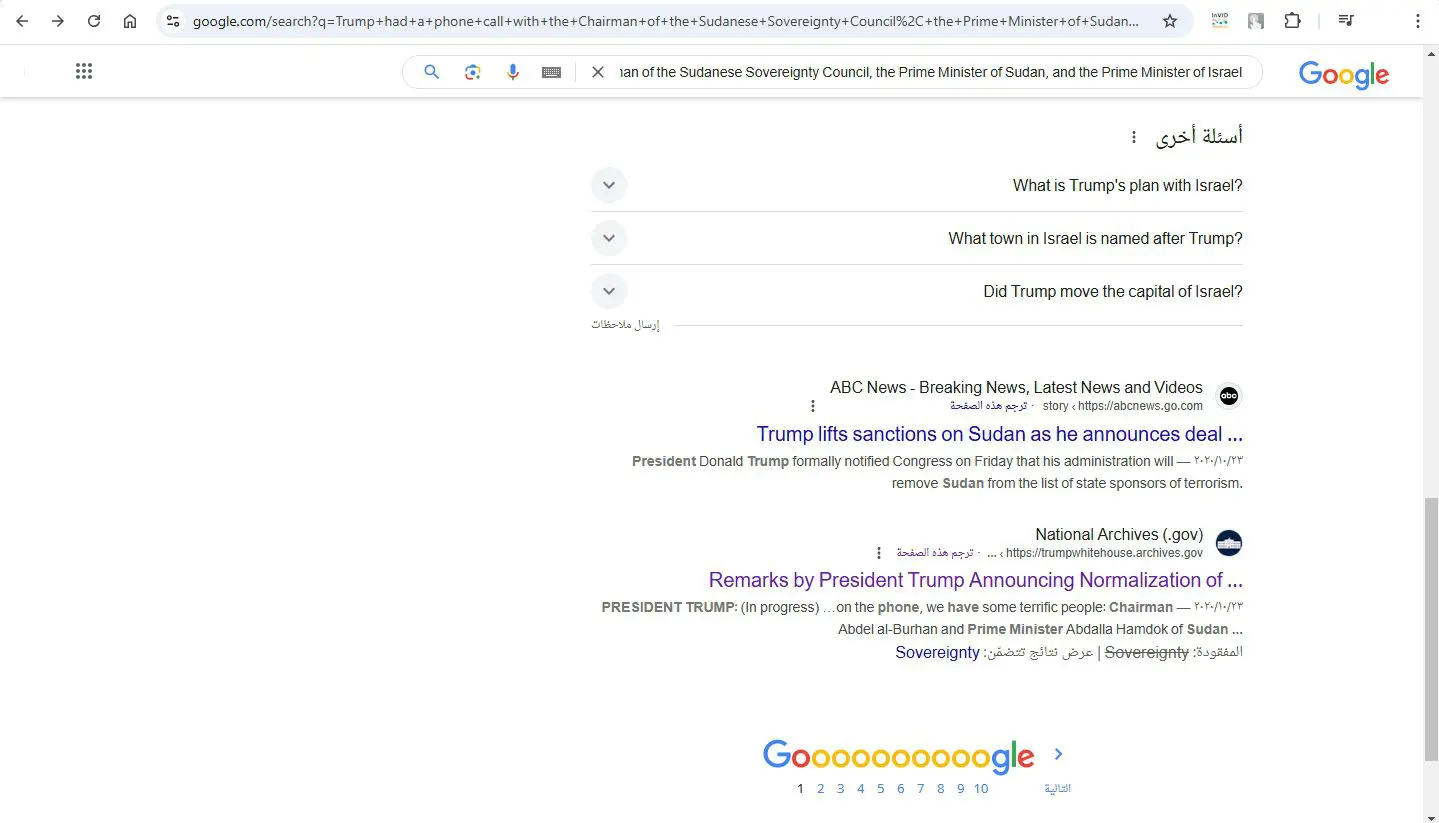Click the magnifier search icon

coord(432,72)
